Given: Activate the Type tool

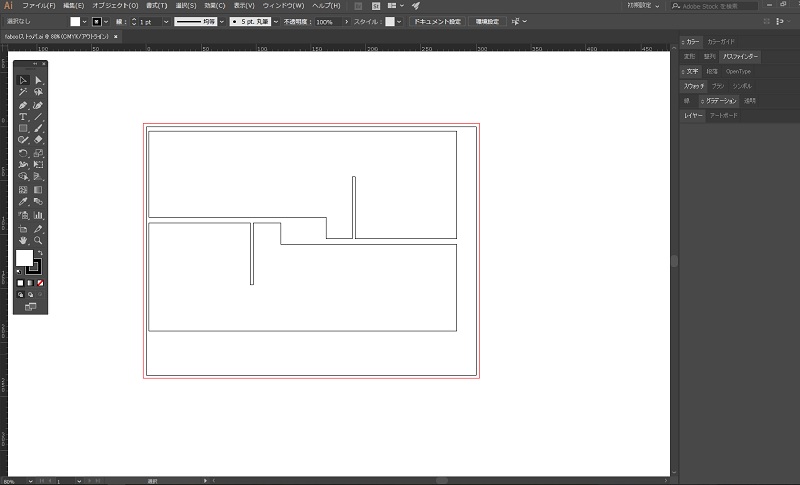Looking at the screenshot, I should pos(22,116).
